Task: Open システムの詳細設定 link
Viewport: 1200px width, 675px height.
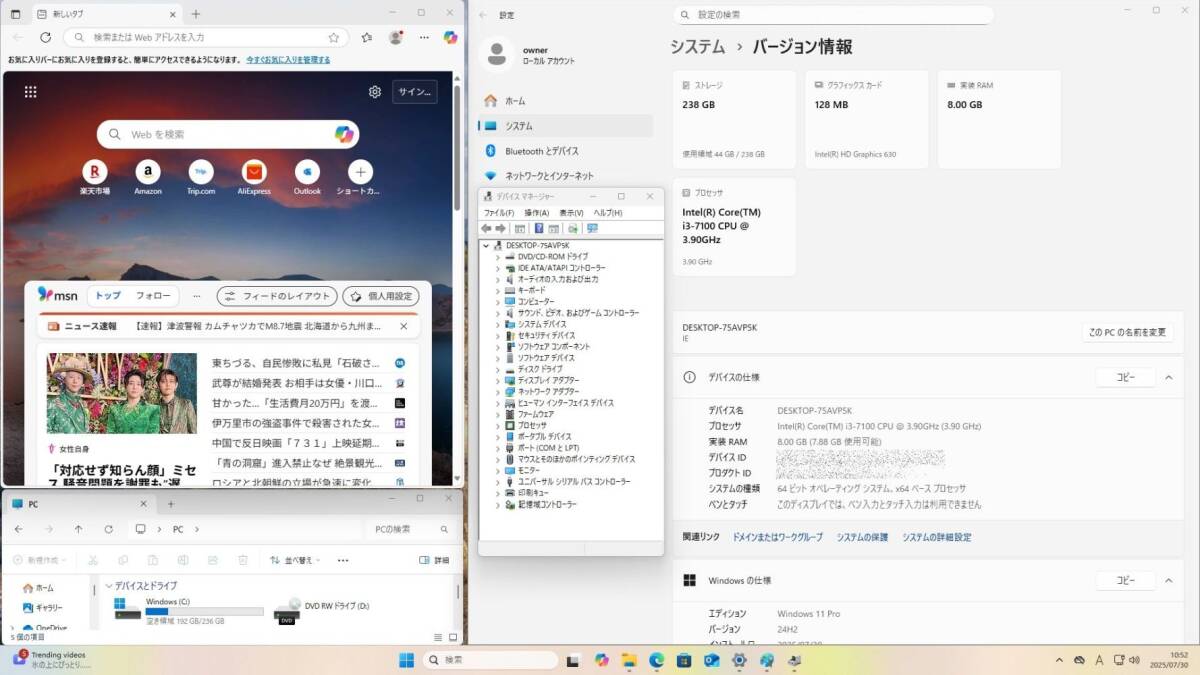Action: (x=936, y=537)
